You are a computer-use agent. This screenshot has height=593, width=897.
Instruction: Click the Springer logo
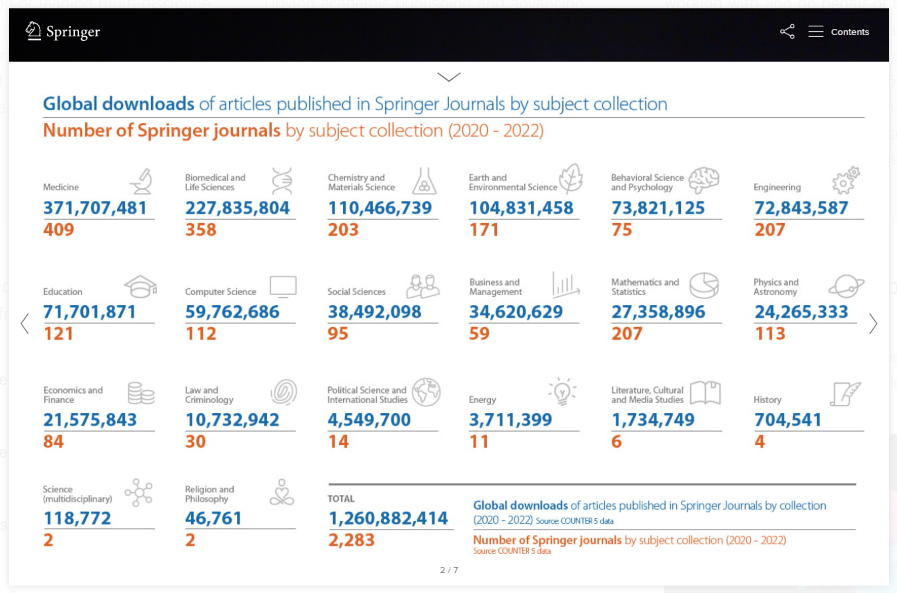[x=63, y=31]
